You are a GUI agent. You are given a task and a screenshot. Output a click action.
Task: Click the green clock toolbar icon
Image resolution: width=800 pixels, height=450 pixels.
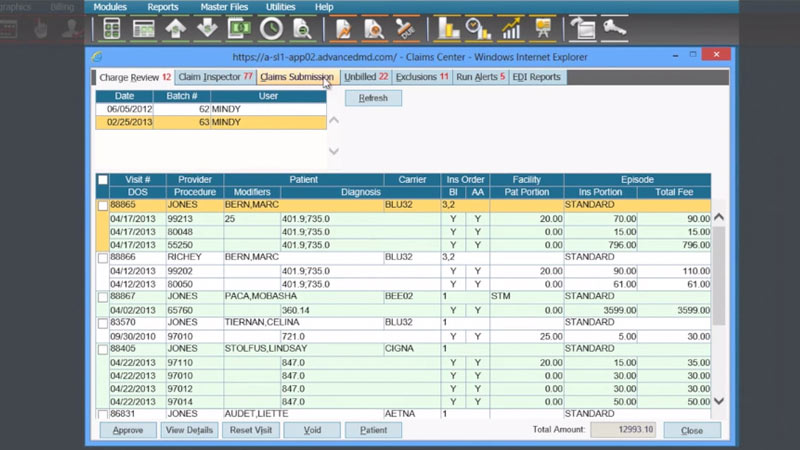[271, 29]
